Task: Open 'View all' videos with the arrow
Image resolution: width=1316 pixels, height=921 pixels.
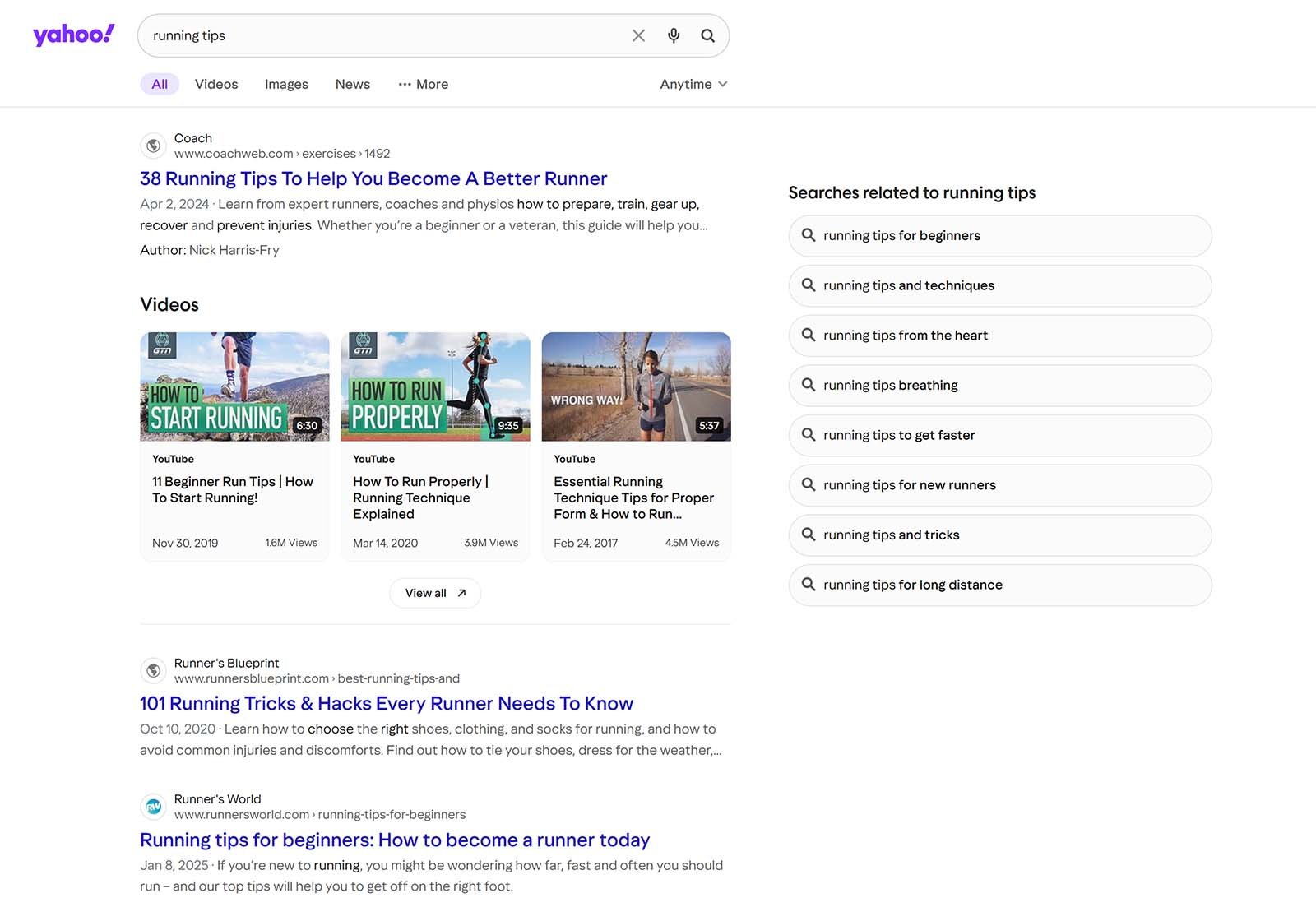Action: coord(435,592)
